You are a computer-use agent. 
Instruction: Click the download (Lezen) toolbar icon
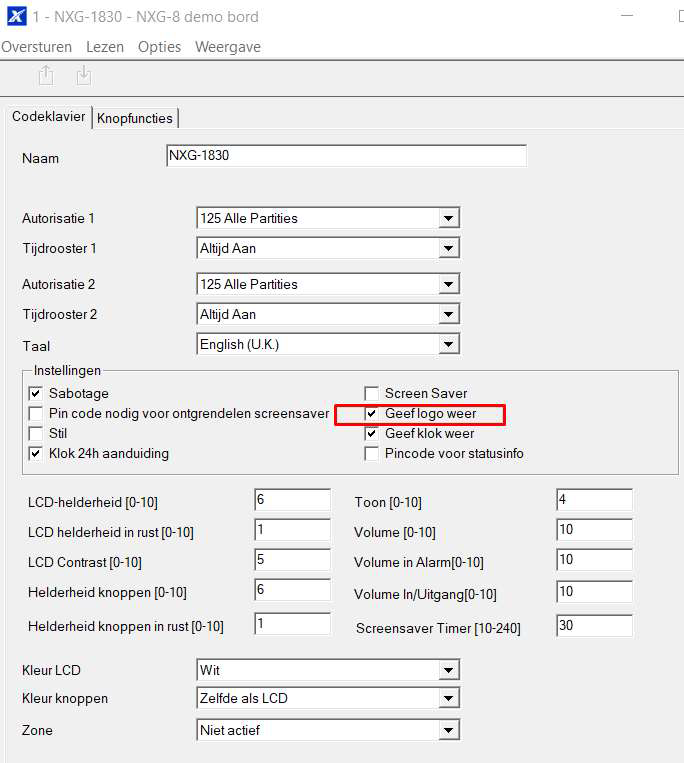click(84, 75)
